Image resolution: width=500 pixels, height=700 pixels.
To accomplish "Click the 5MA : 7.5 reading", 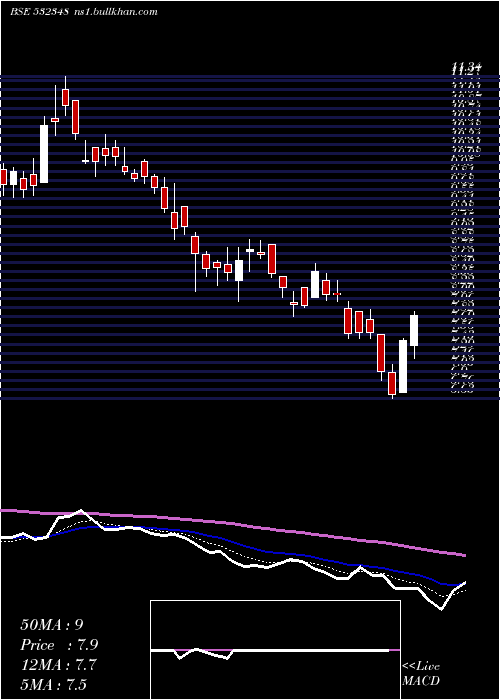I will point(53,684).
